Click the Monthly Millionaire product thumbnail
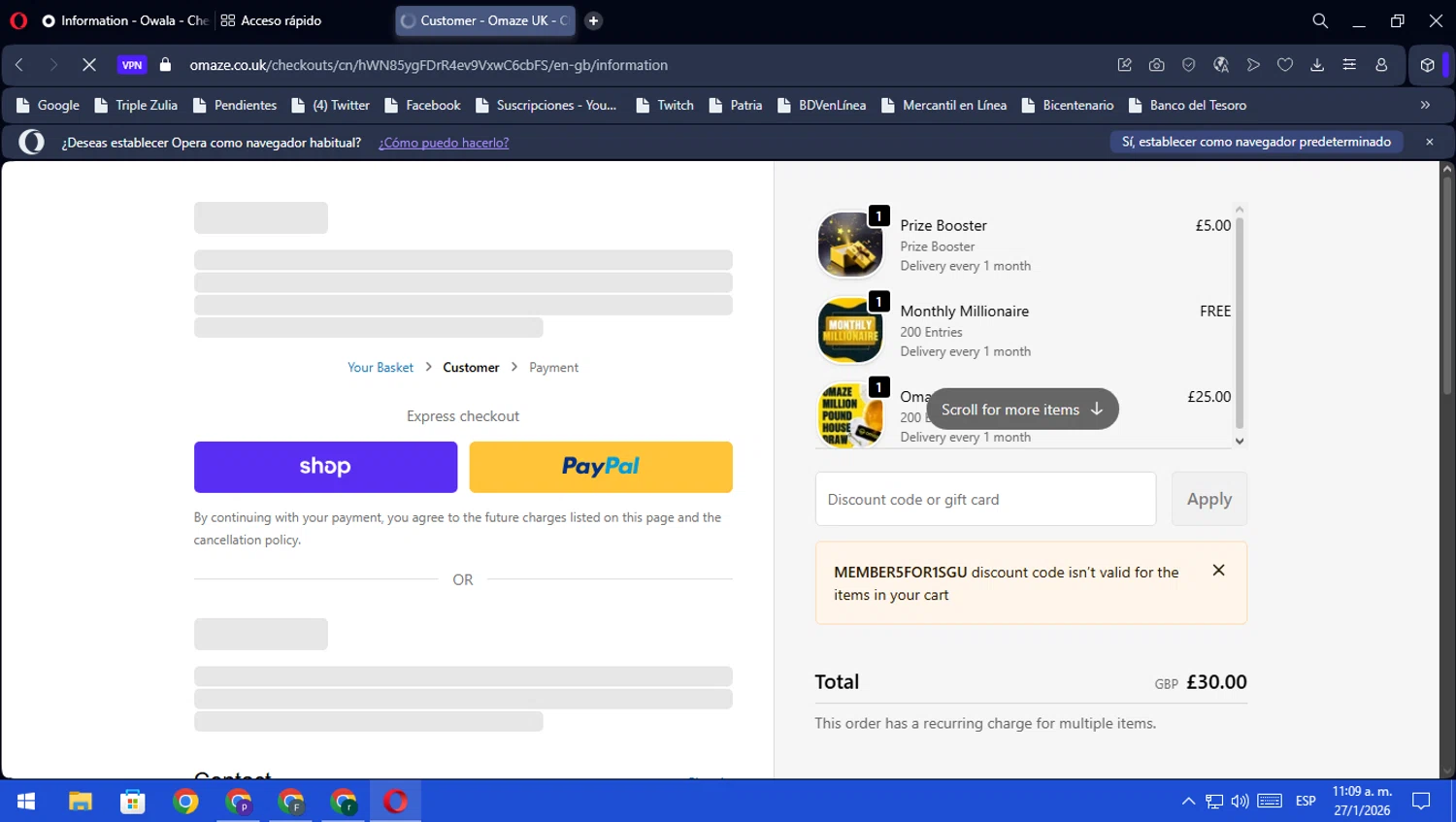The height and width of the screenshot is (822, 1456). 849,330
